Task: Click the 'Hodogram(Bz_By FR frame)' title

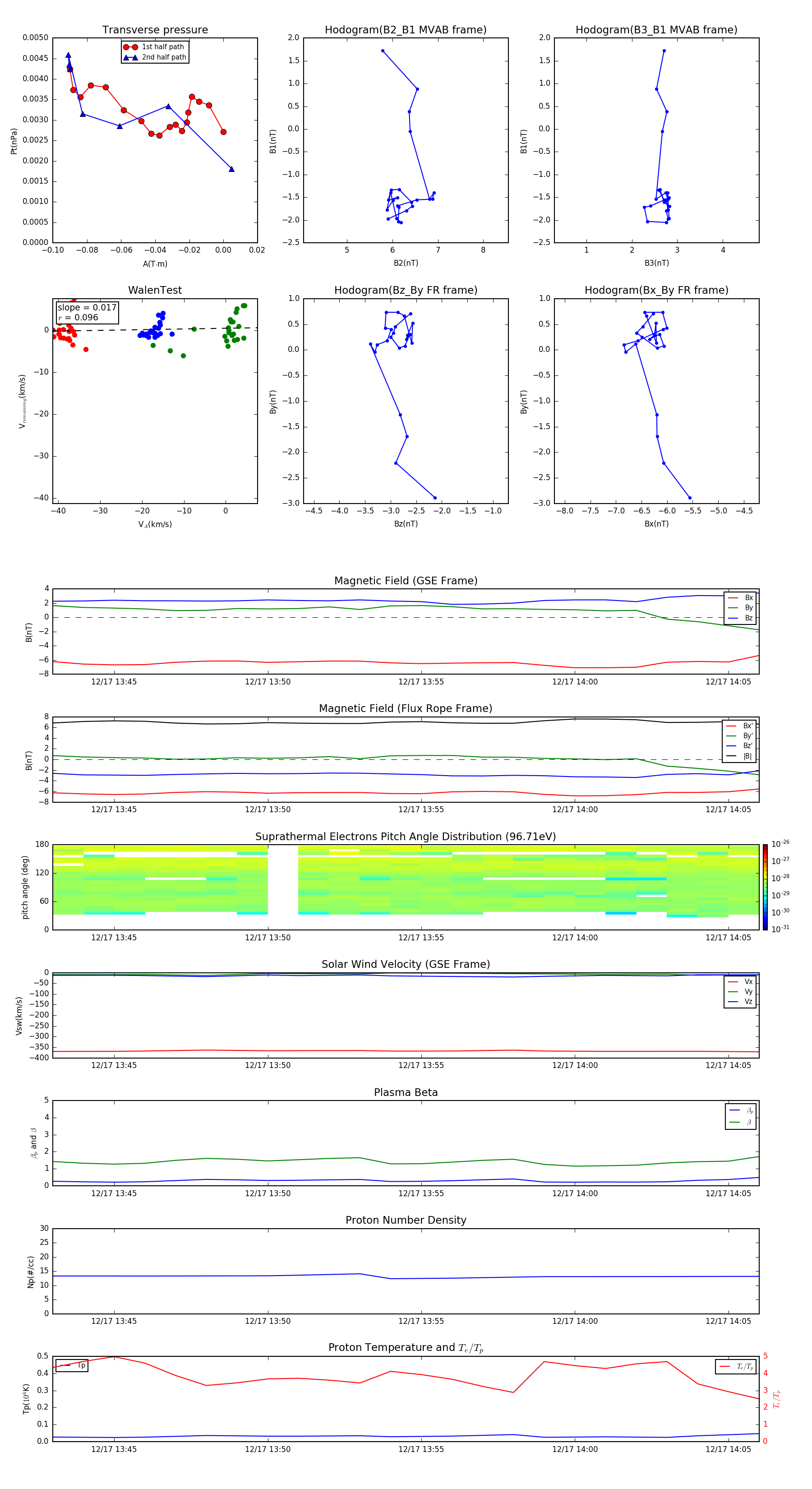Action: (406, 290)
